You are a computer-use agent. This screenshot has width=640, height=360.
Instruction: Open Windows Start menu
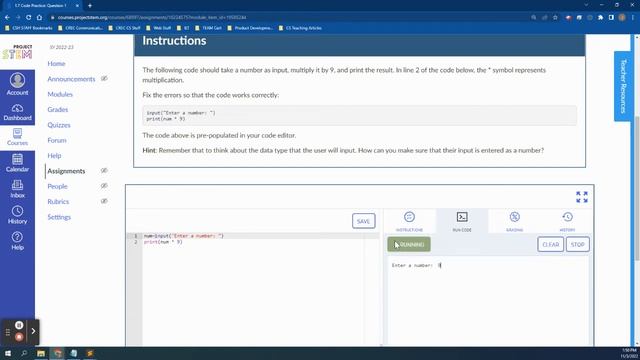[x=8, y=353]
